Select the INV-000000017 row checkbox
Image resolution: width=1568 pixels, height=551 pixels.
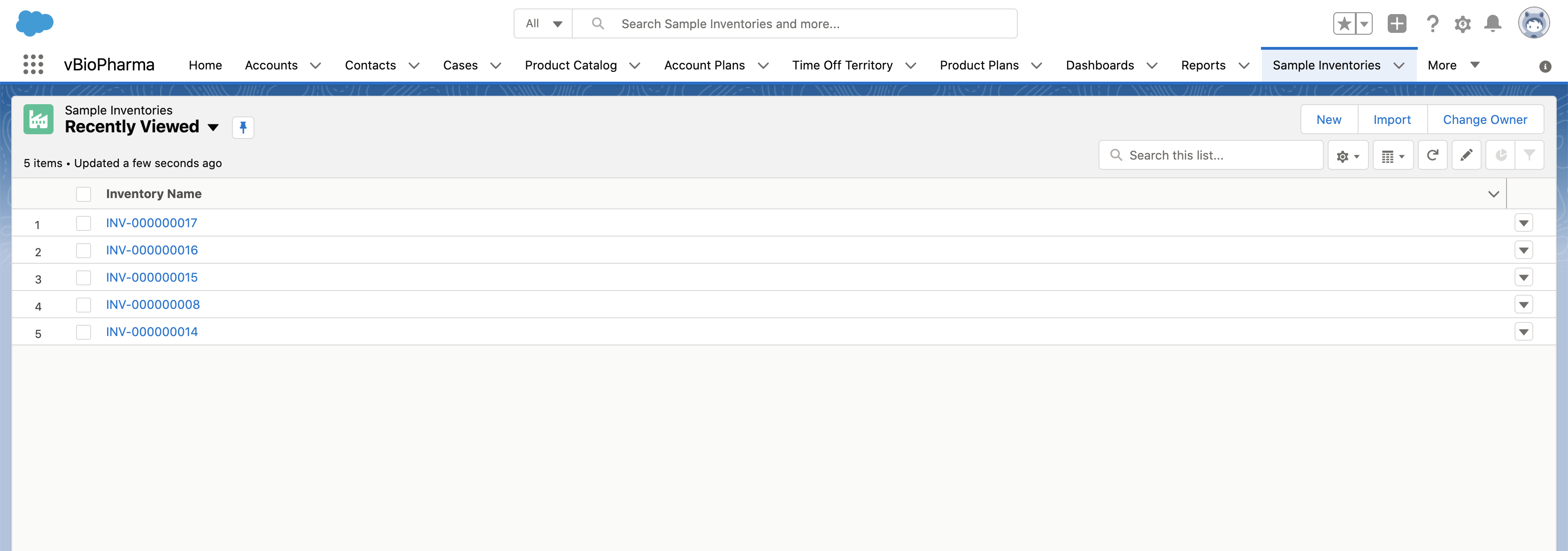84,223
